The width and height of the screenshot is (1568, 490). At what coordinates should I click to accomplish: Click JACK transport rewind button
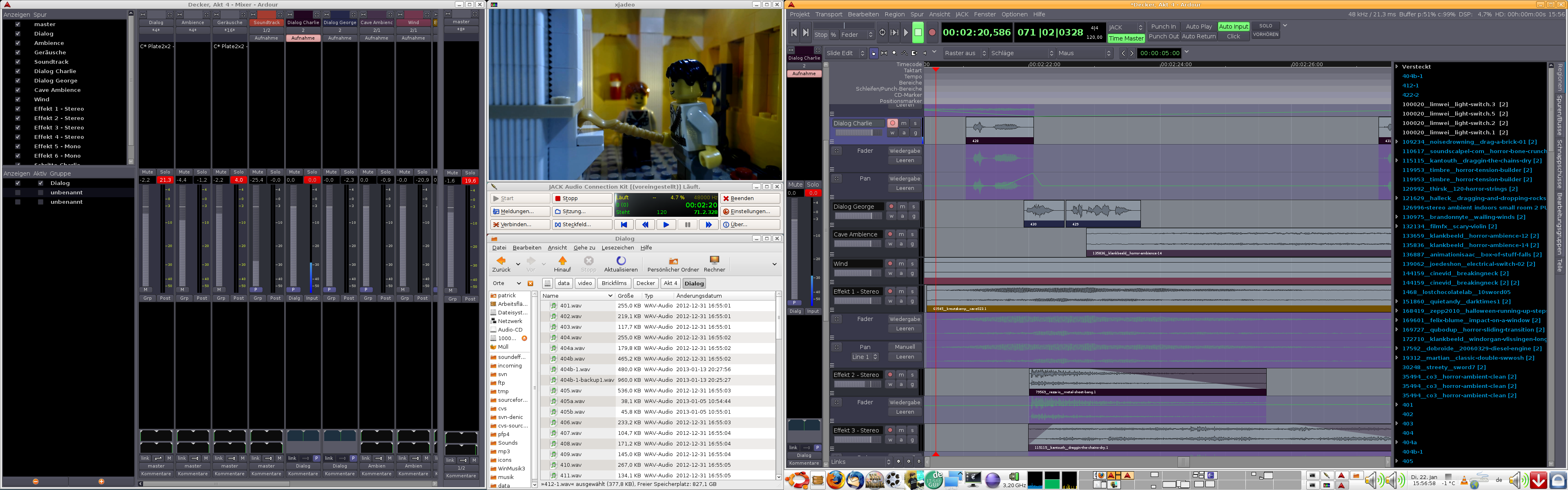(x=645, y=225)
